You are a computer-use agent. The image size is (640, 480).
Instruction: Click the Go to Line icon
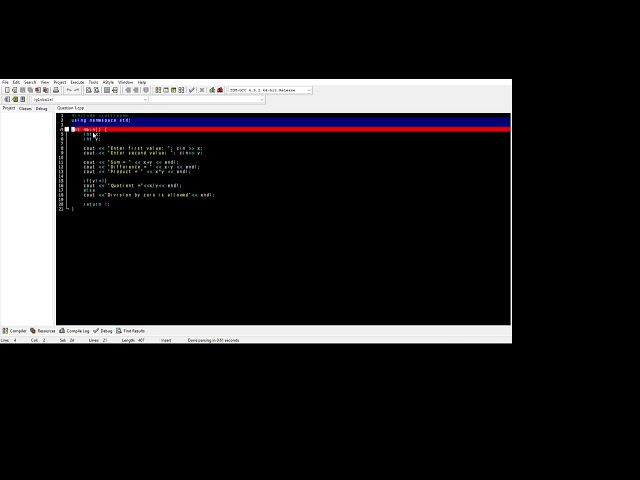(115, 90)
